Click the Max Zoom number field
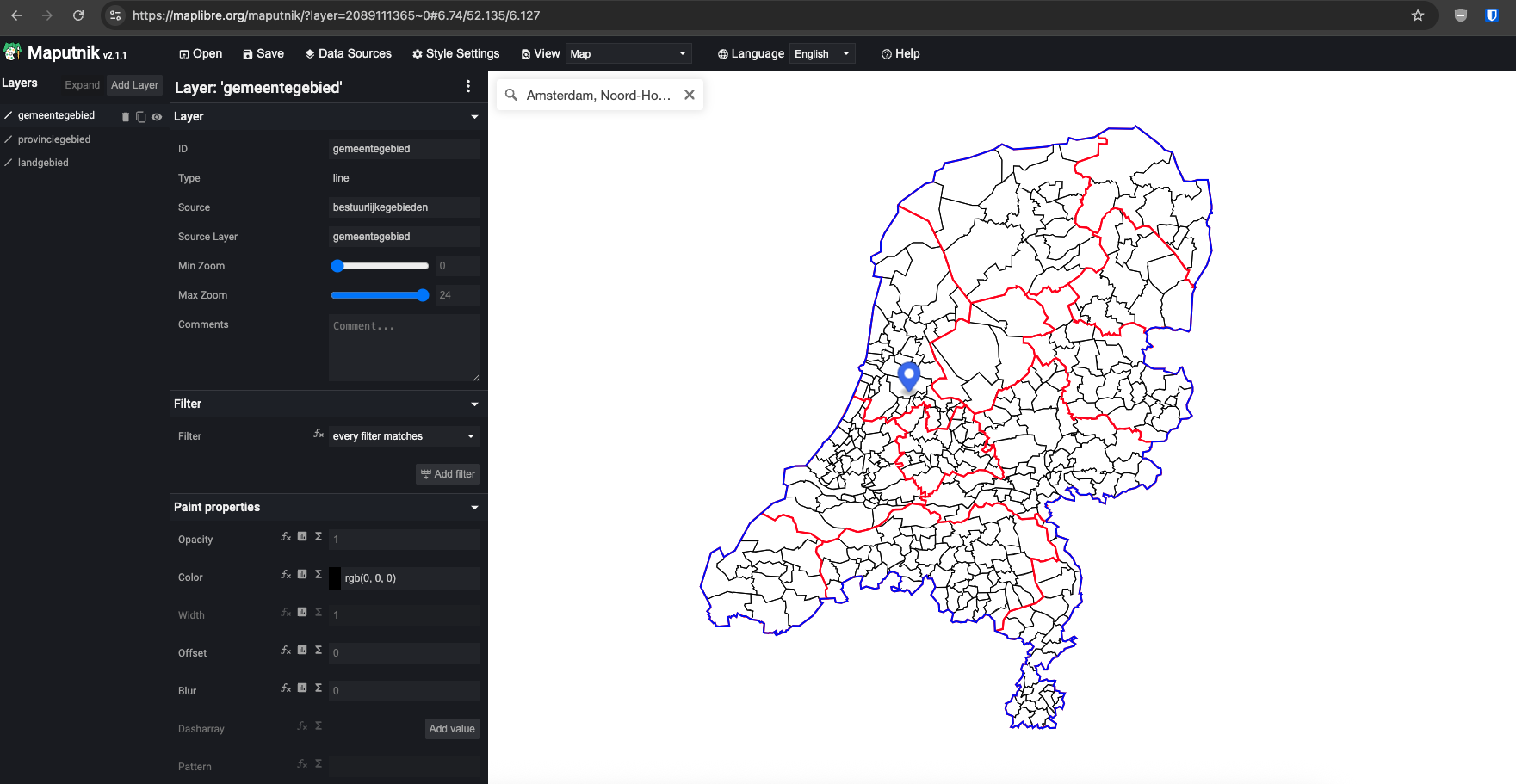 point(457,295)
